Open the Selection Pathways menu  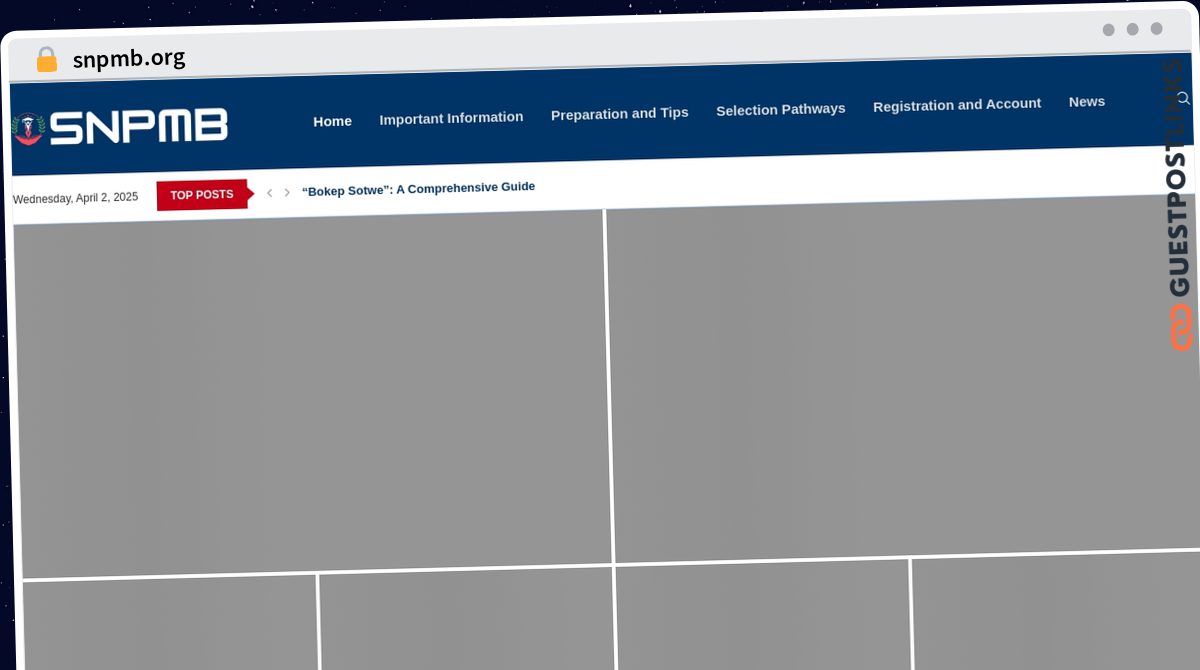781,109
